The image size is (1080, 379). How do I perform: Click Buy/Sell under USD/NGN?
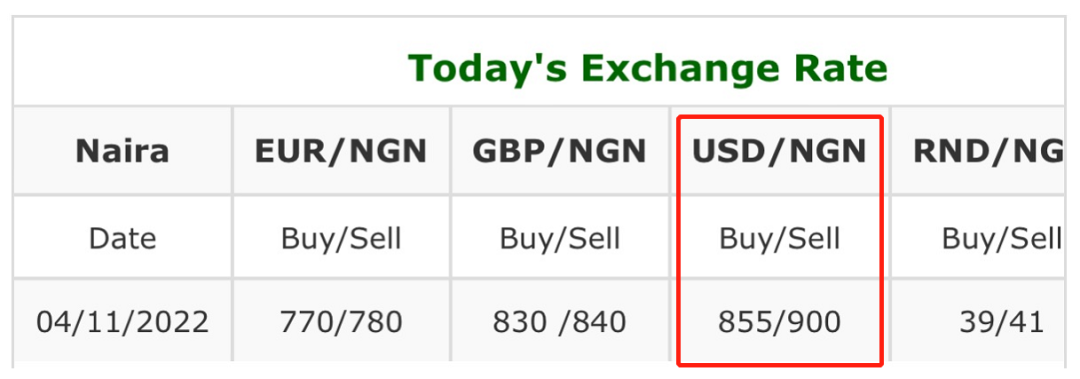click(x=779, y=238)
